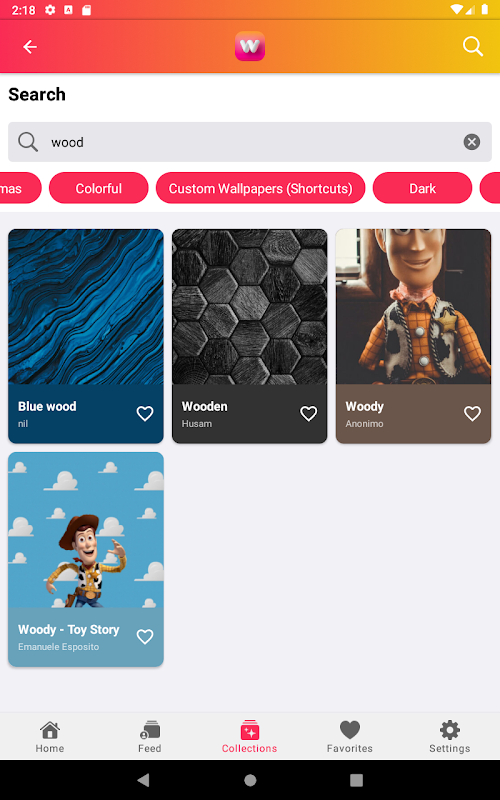The image size is (500, 800).
Task: Open the Settings tab
Action: pos(449,737)
